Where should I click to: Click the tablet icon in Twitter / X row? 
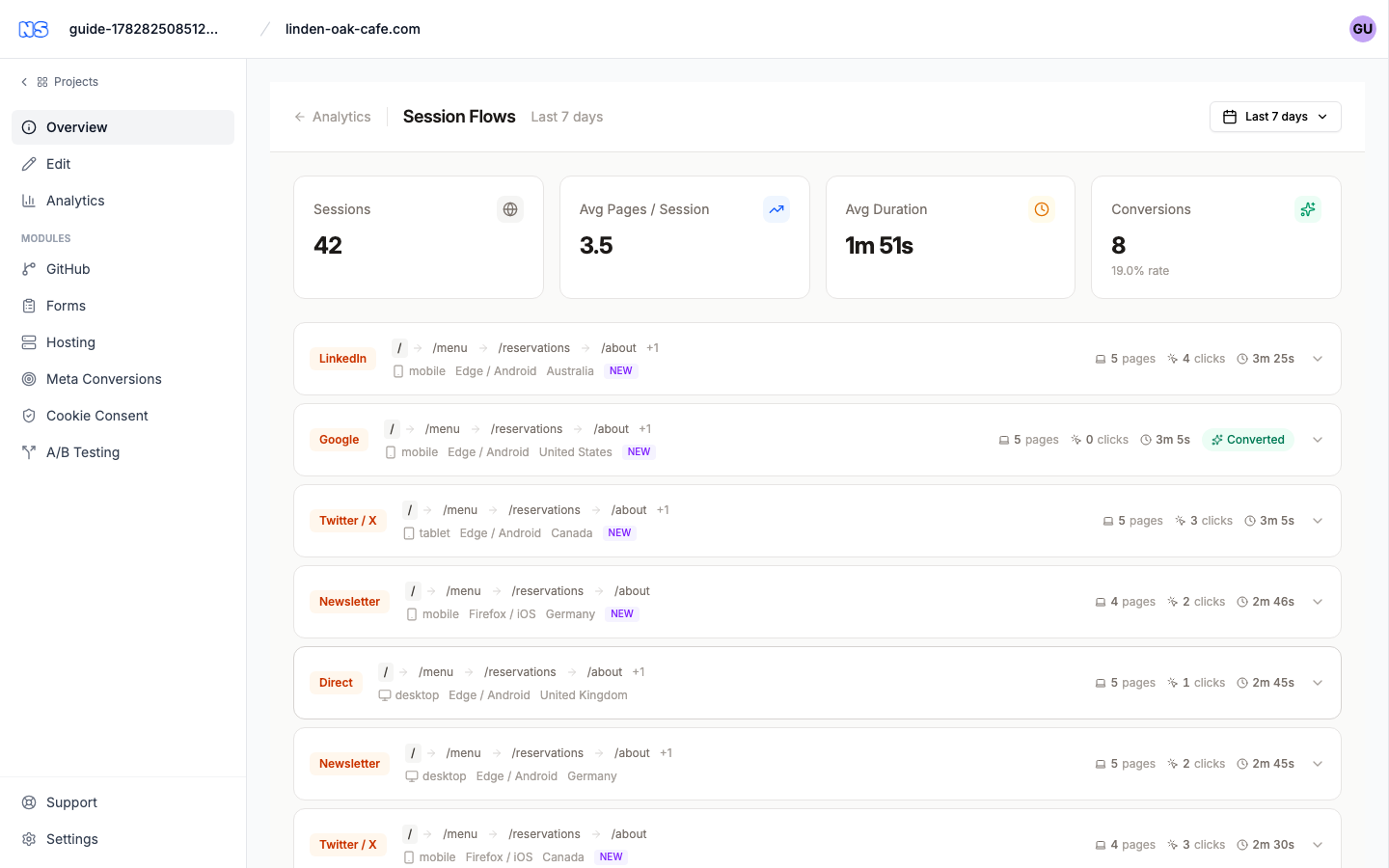(409, 533)
